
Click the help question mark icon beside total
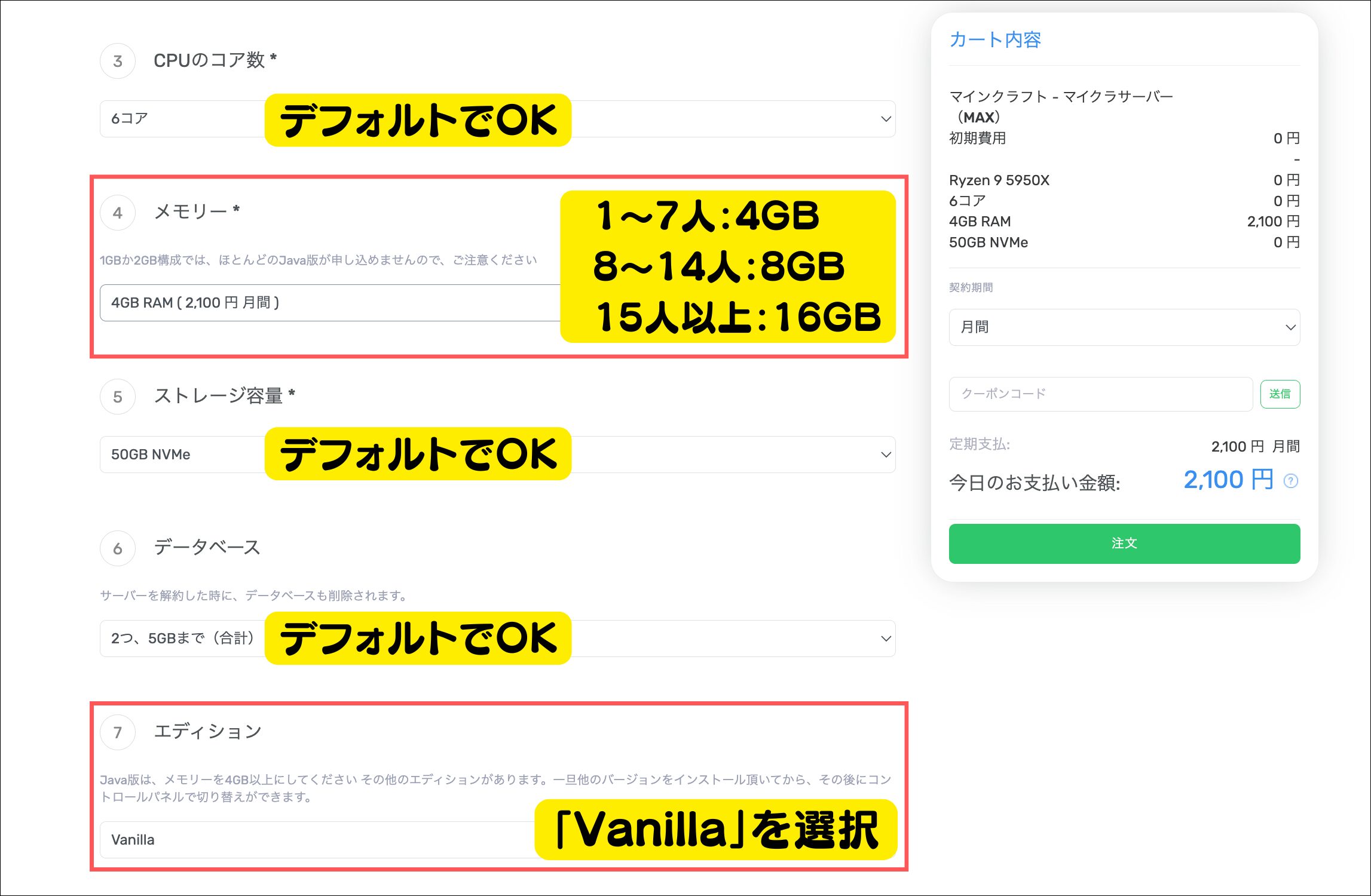(1291, 481)
